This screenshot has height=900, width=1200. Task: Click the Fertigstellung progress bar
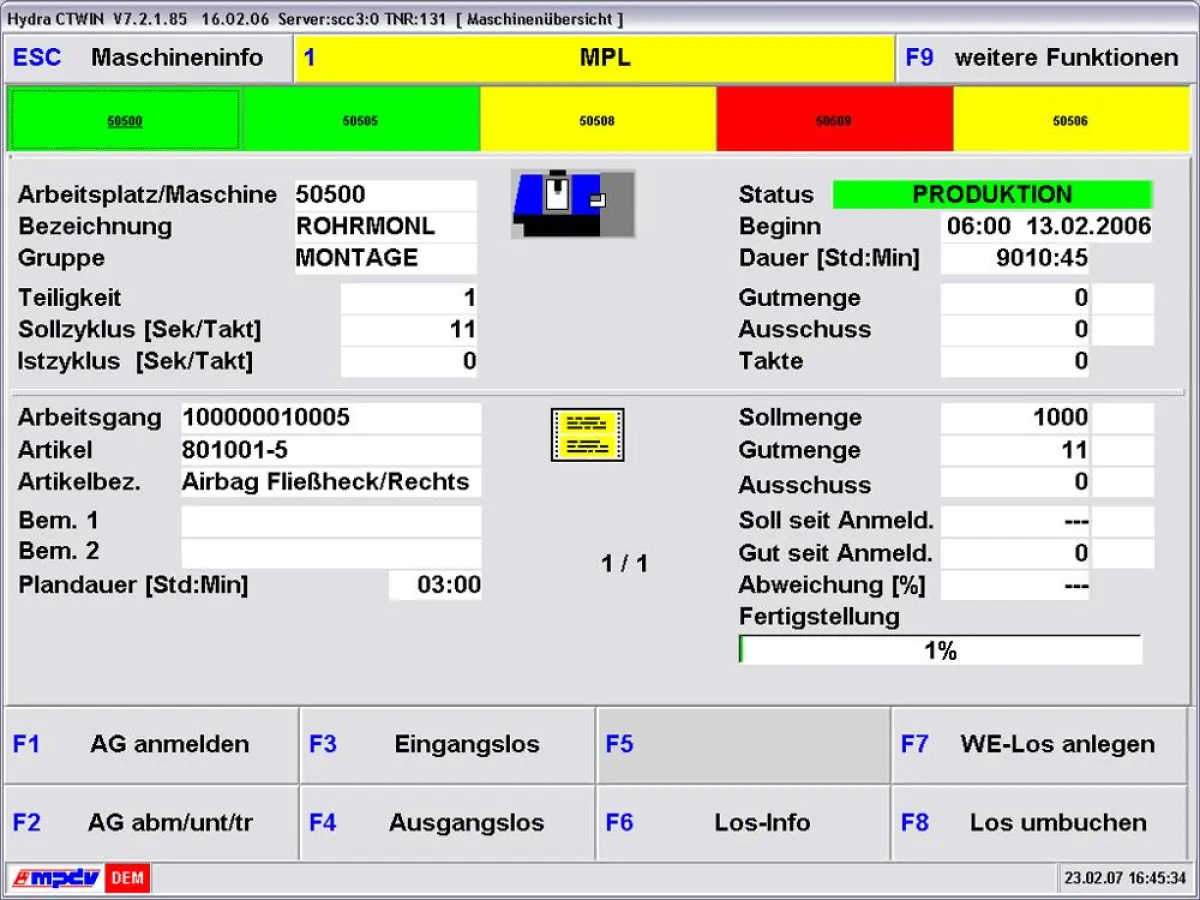pos(940,649)
